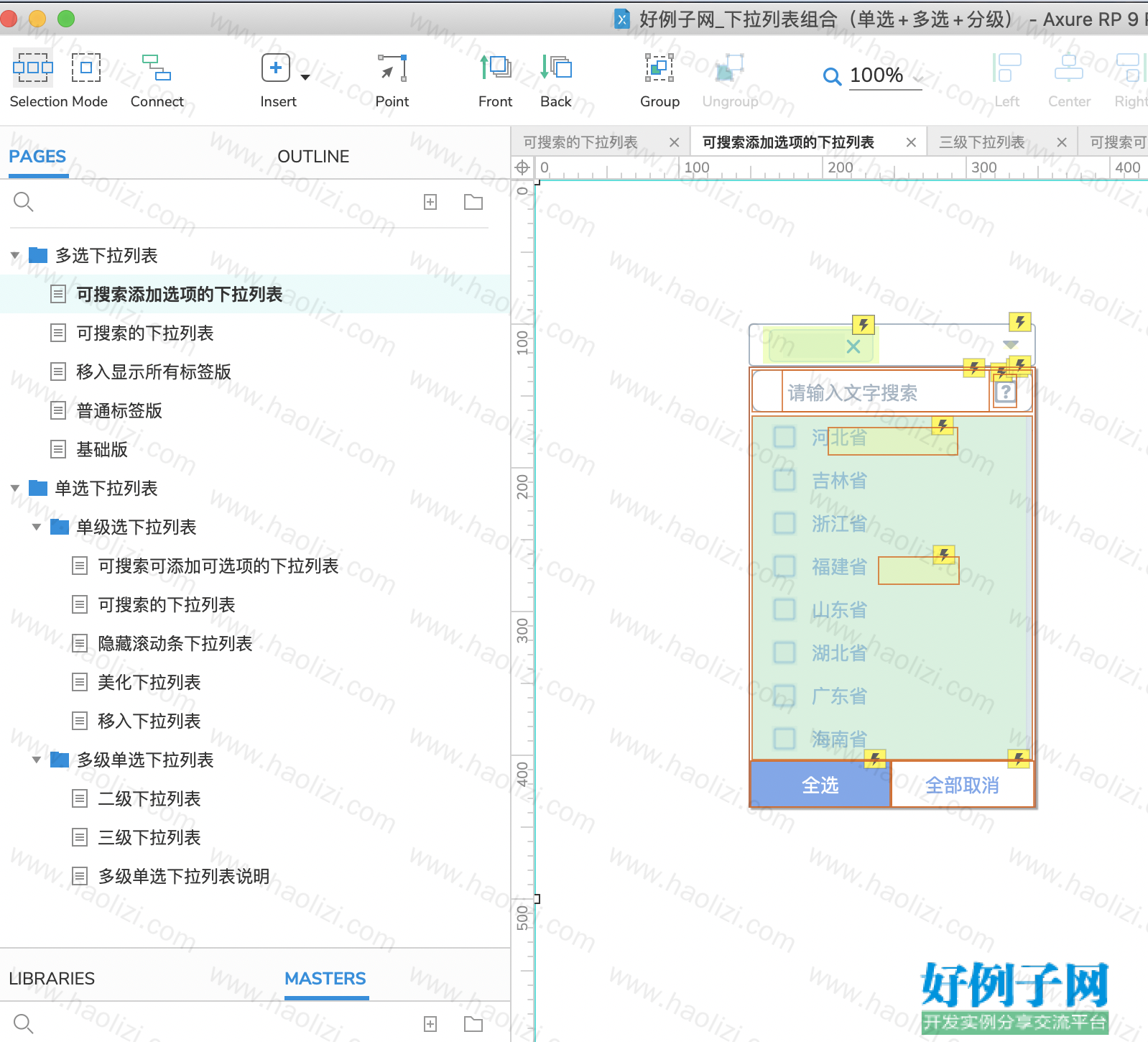Collapse the 单级选下拉列表 folder

(x=37, y=527)
